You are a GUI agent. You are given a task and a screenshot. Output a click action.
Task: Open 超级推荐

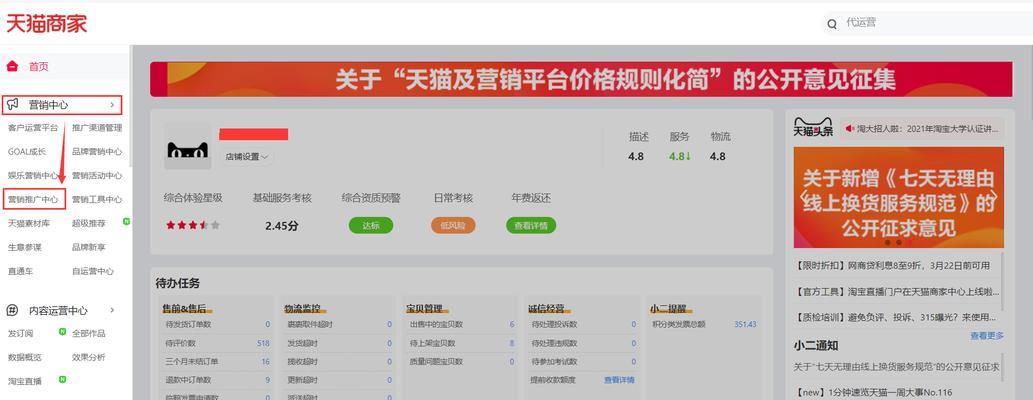click(x=88, y=223)
